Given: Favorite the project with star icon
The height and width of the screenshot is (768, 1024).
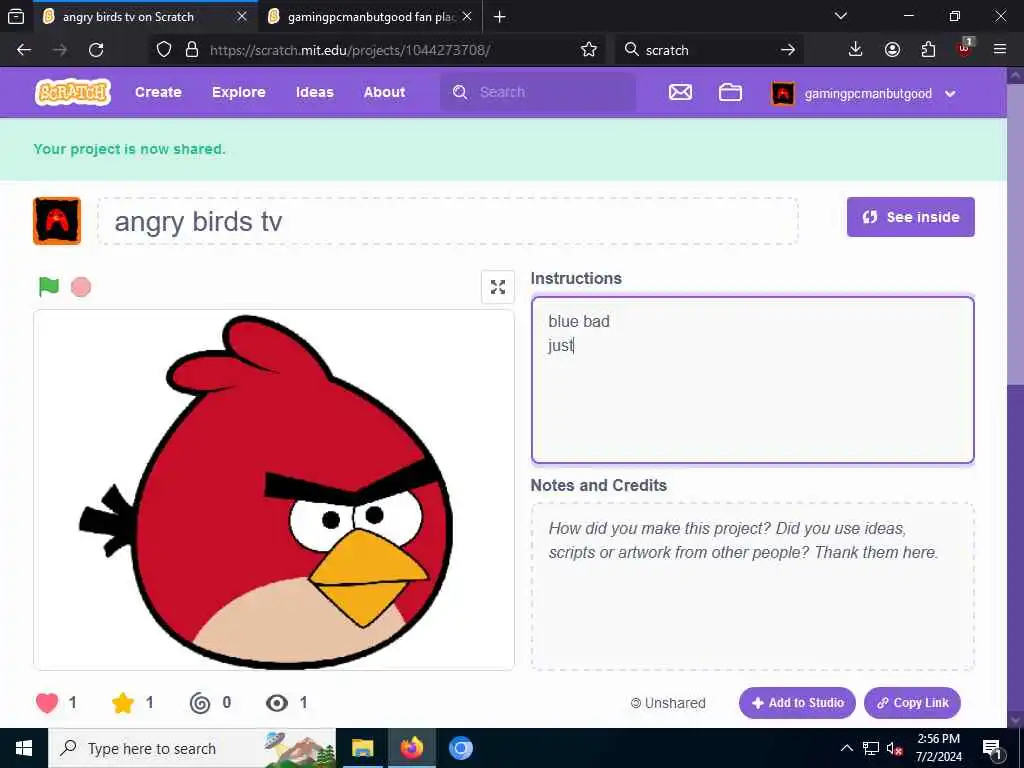Looking at the screenshot, I should 123,703.
